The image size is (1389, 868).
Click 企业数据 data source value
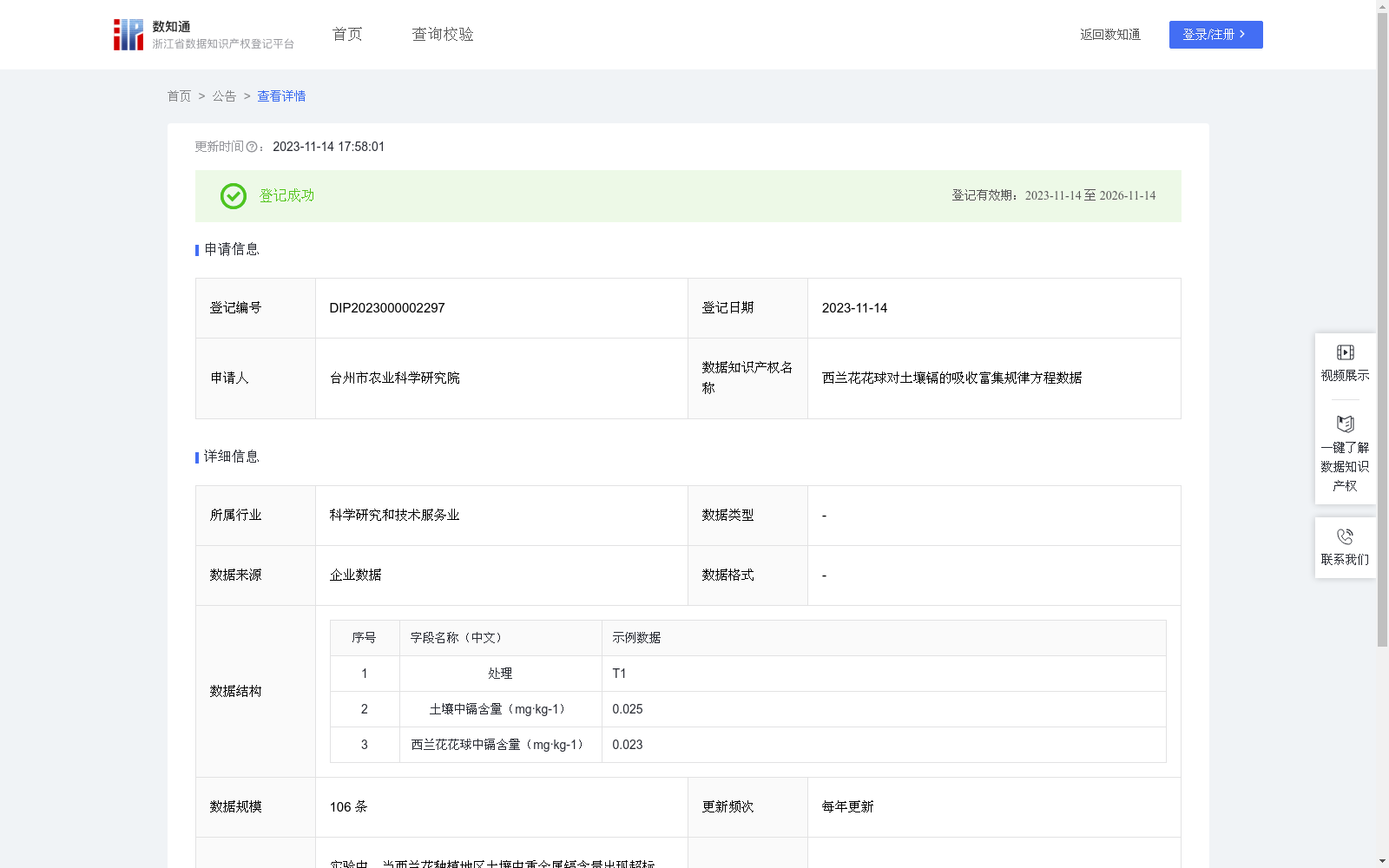tap(355, 575)
